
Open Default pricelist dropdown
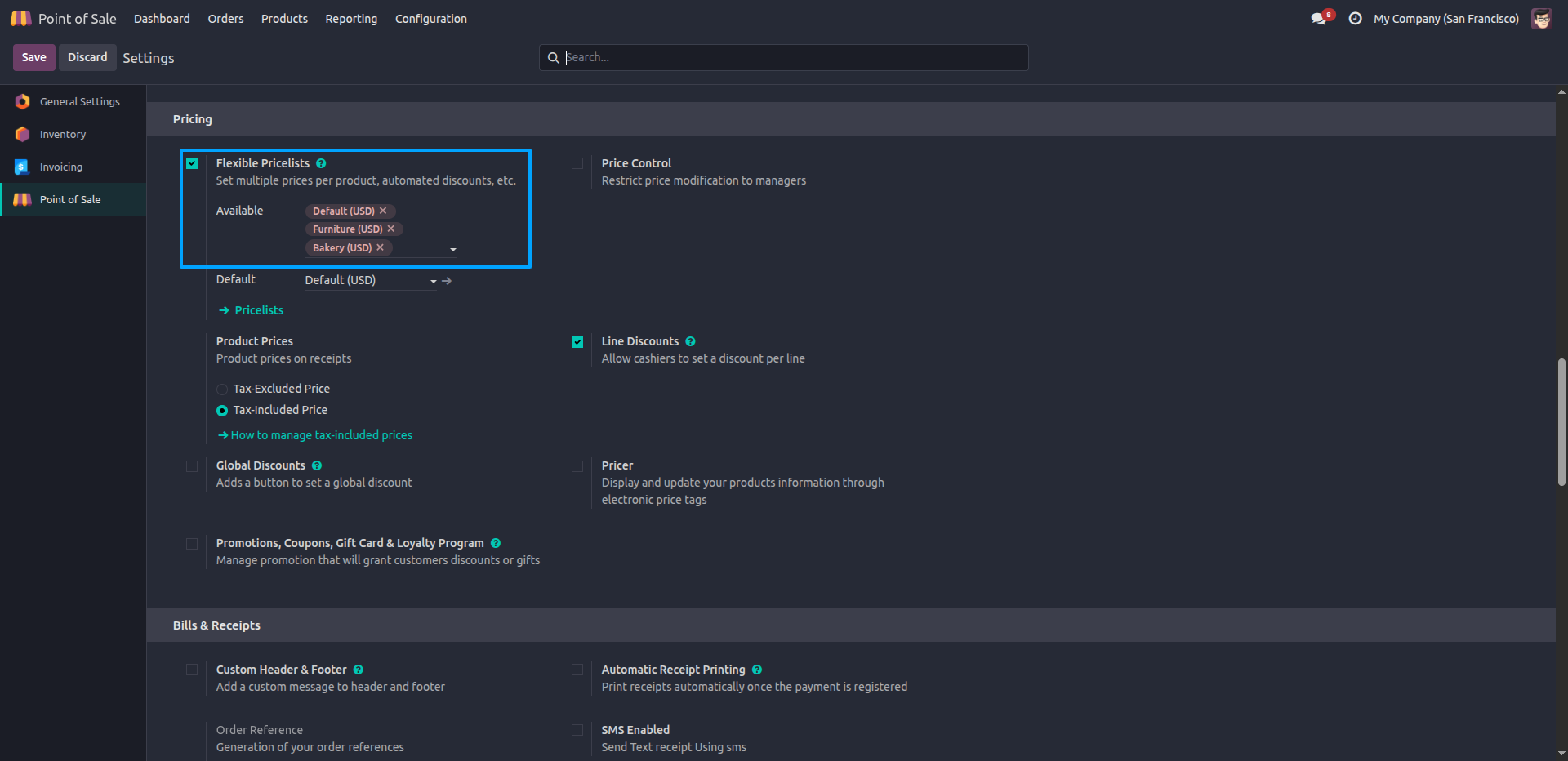371,280
